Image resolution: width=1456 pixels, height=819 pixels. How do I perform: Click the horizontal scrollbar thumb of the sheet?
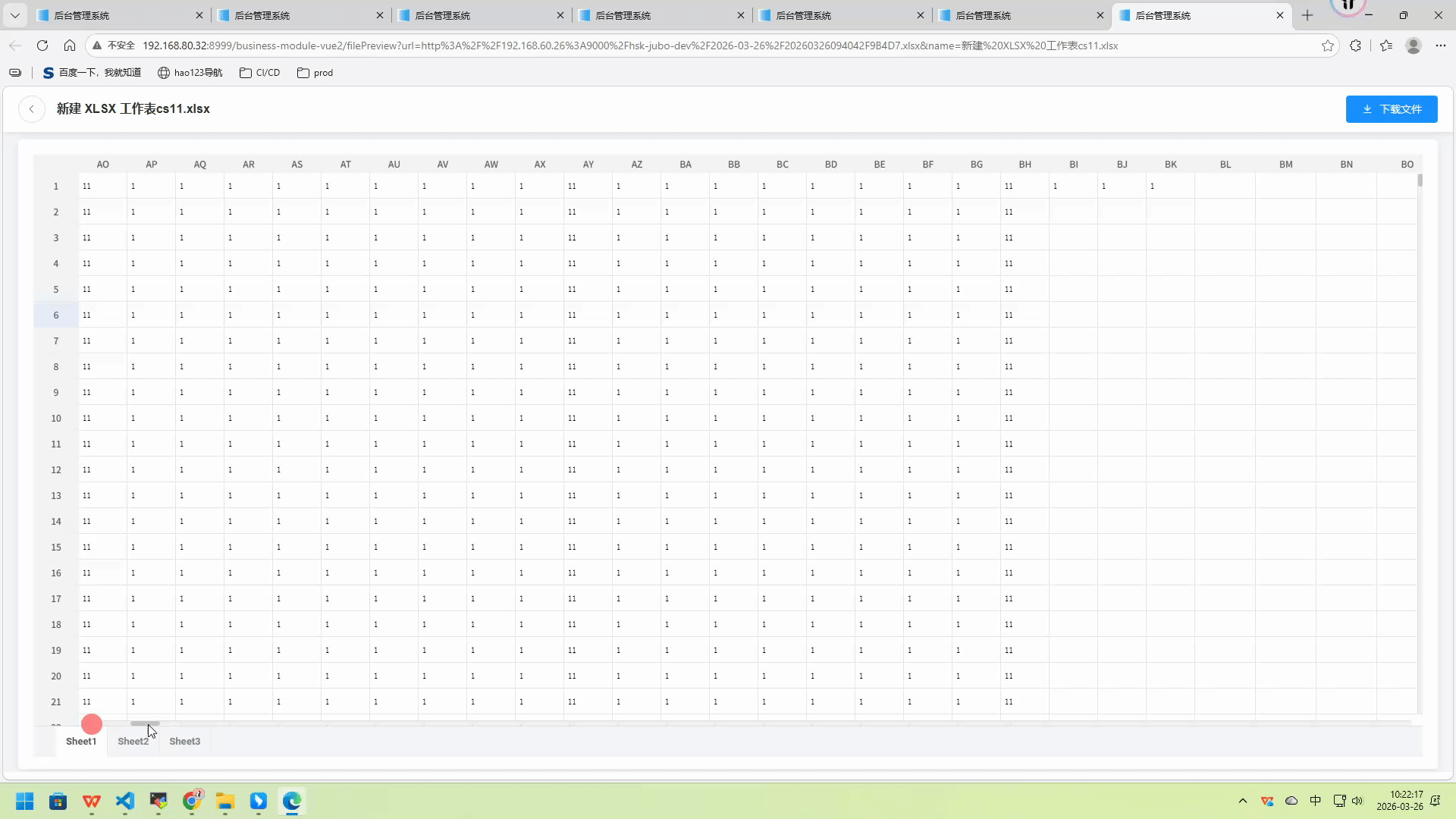pos(144,723)
